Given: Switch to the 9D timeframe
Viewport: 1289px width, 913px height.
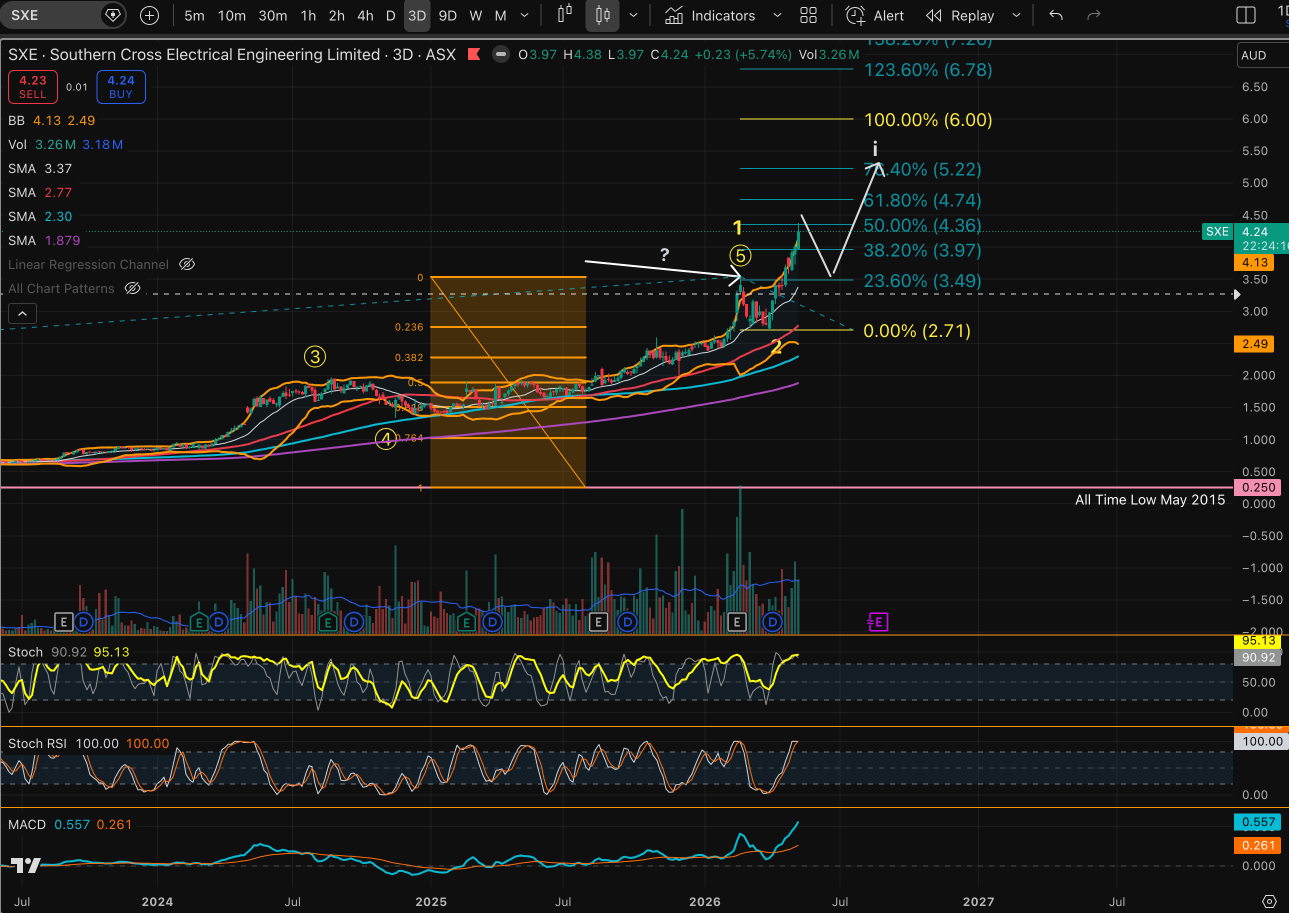Looking at the screenshot, I should coord(448,15).
